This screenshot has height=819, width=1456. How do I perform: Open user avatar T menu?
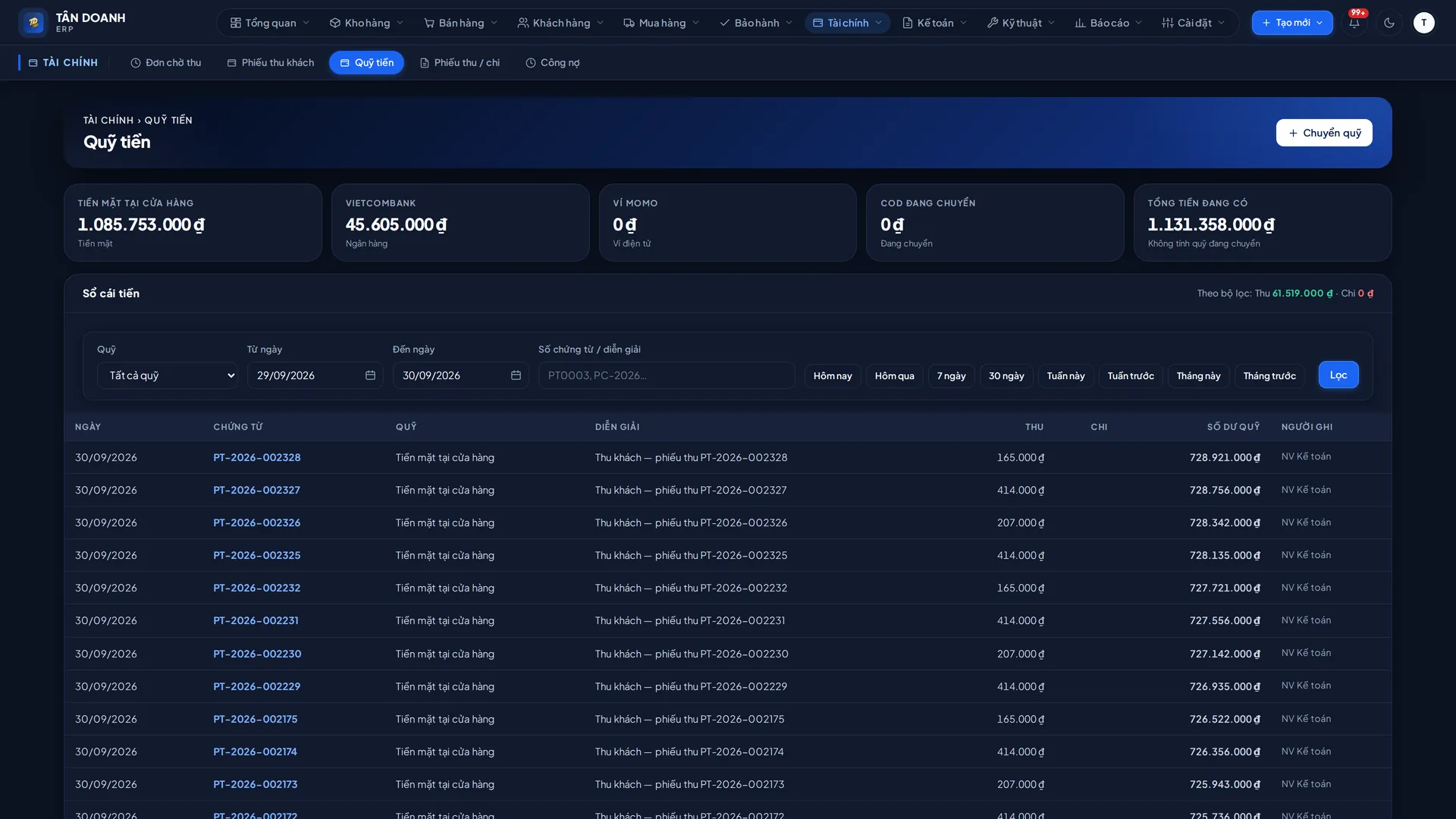[1423, 23]
